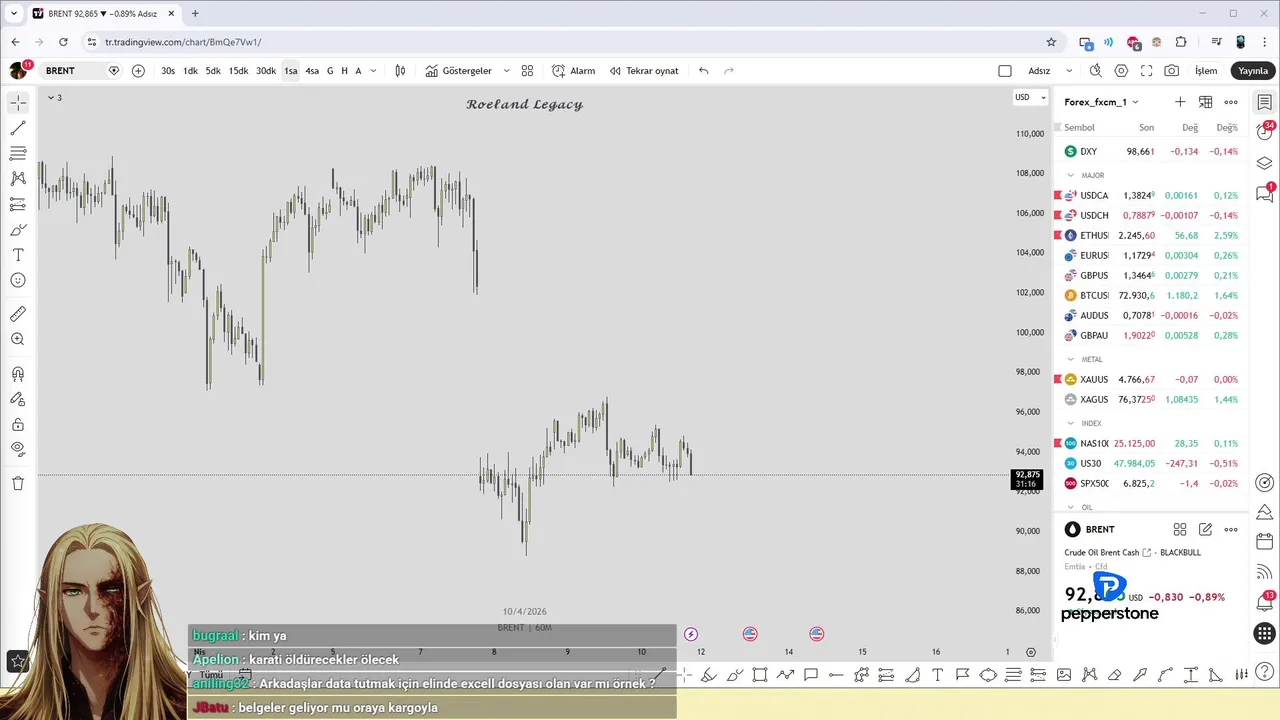Toggle magnet mode for drawings
This screenshot has height=720, width=1280.
(18, 374)
